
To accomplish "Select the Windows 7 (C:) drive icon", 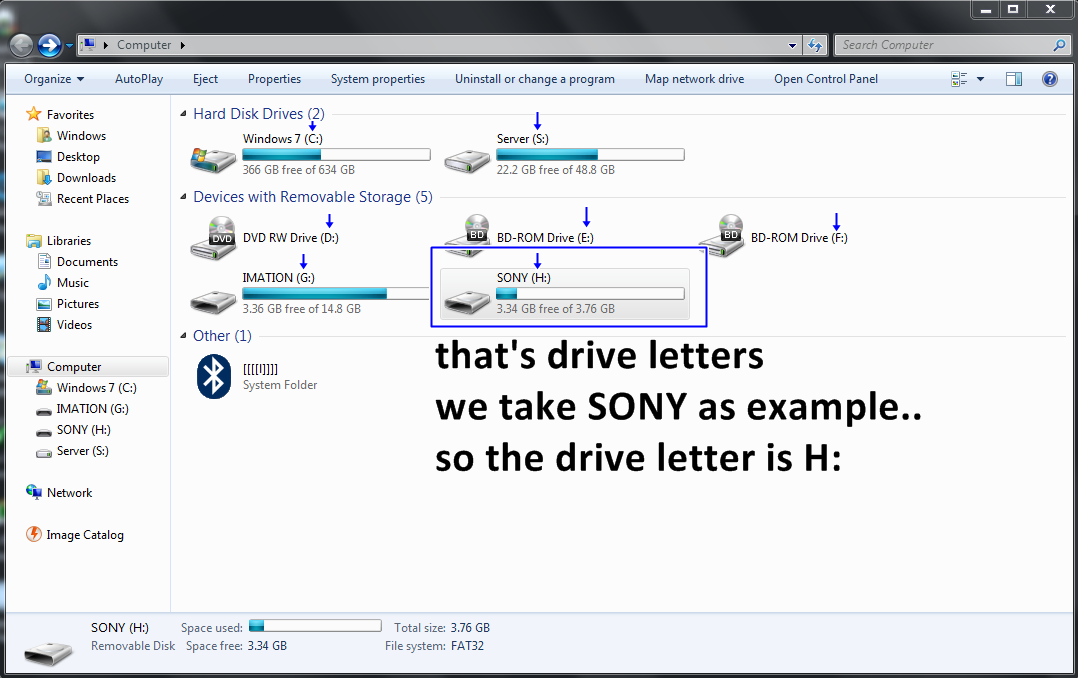I will [x=213, y=160].
